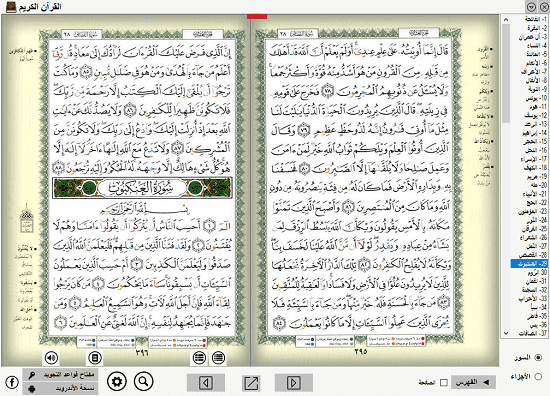This screenshot has height=396, width=550.
Task: Go to the page on the right with the right arrow
Action: [294, 383]
